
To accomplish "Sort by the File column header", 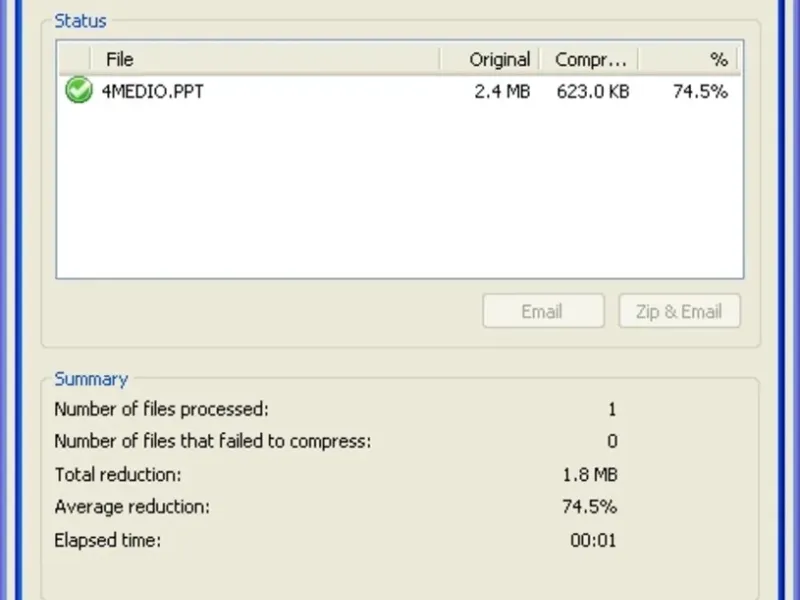I will point(120,60).
